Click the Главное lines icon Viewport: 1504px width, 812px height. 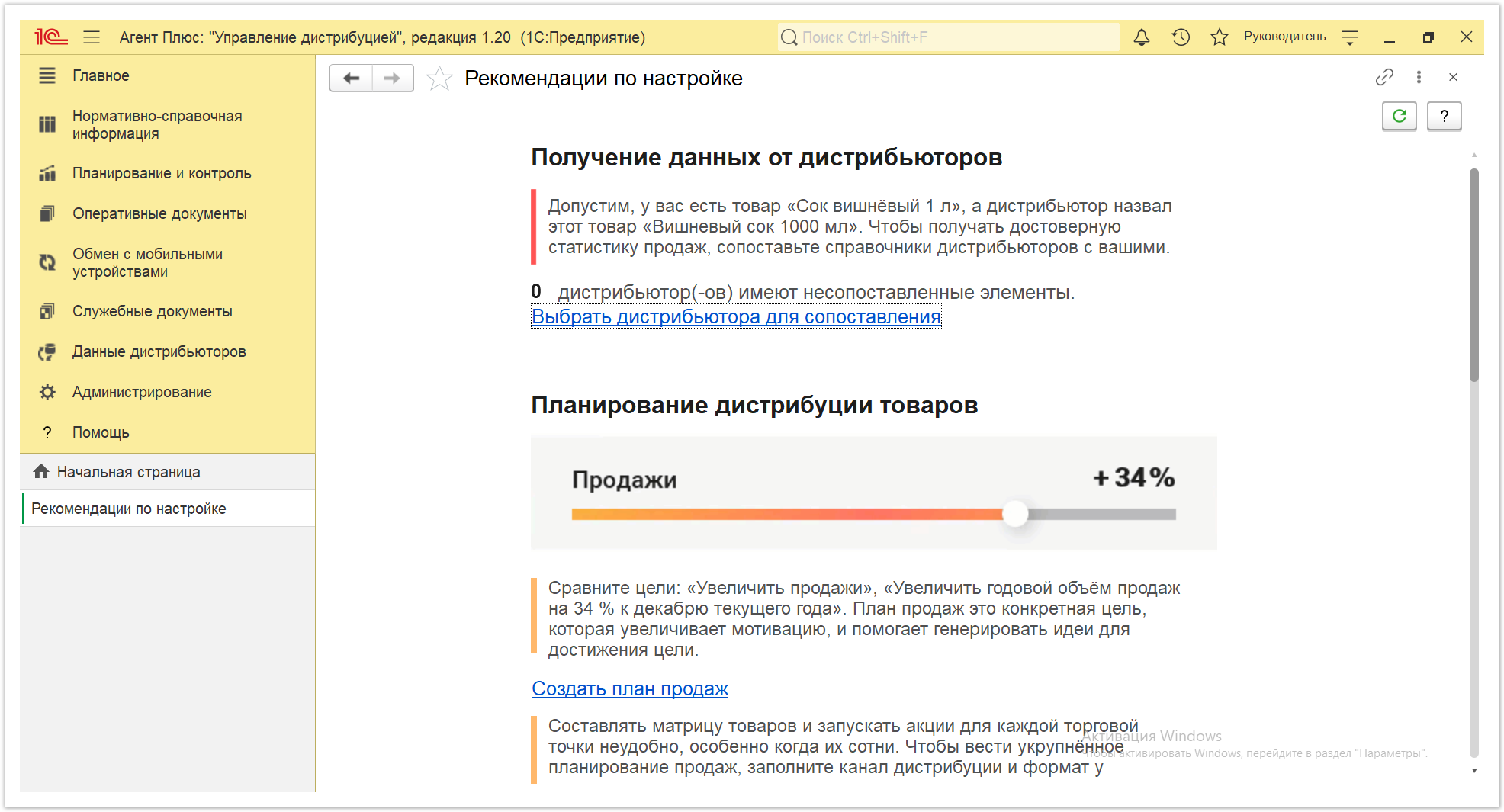point(47,75)
